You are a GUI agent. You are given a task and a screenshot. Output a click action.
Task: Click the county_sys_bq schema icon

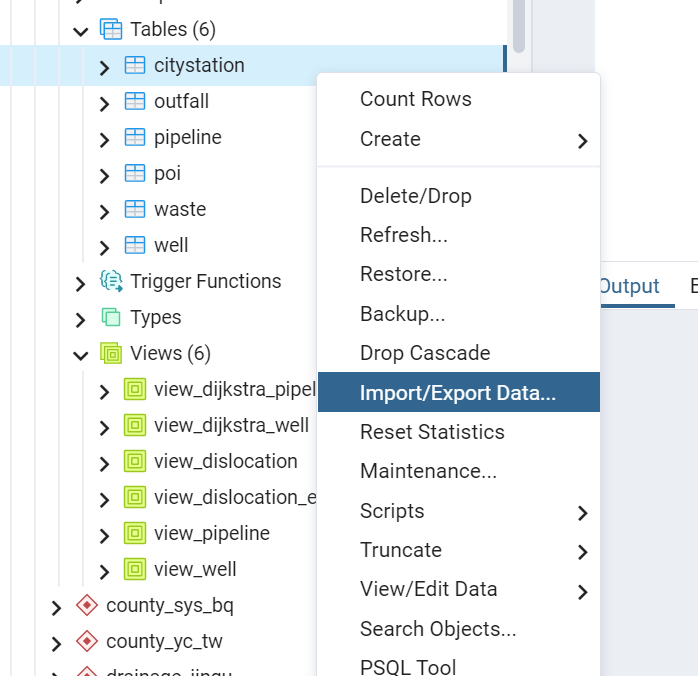(87, 606)
